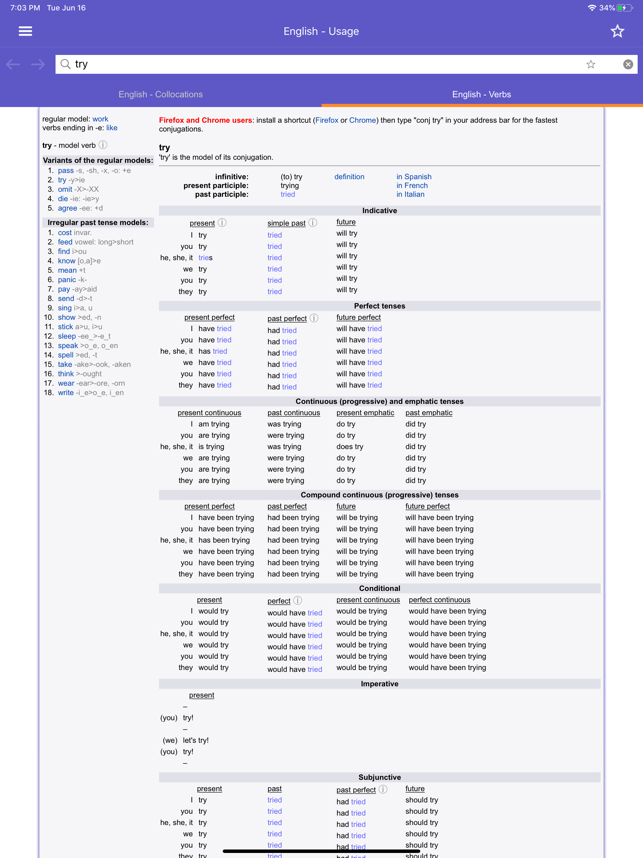This screenshot has height=858, width=643.
Task: Open irregular model 'panic'
Action: (67, 280)
